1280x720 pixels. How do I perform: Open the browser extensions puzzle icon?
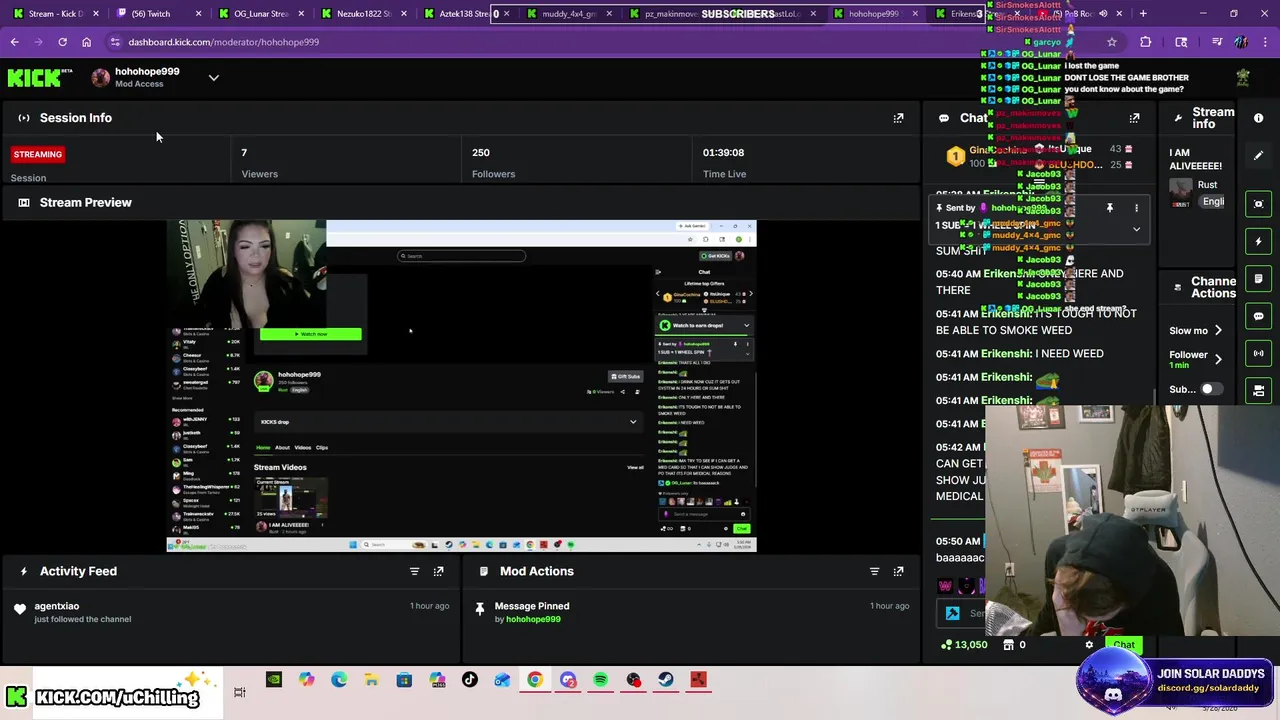click(1146, 42)
